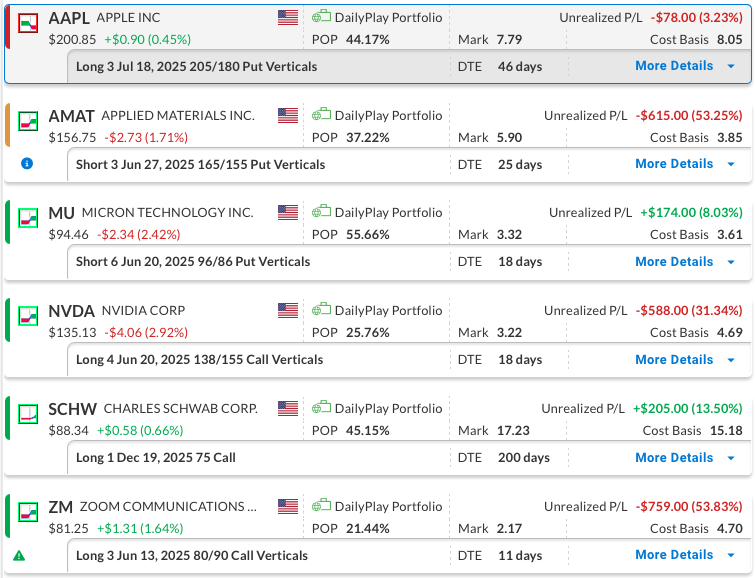This screenshot has height=578, width=755.
Task: Click Long 4 Jun 20, 2025 138/155 Call Verticals
Action: 199,360
